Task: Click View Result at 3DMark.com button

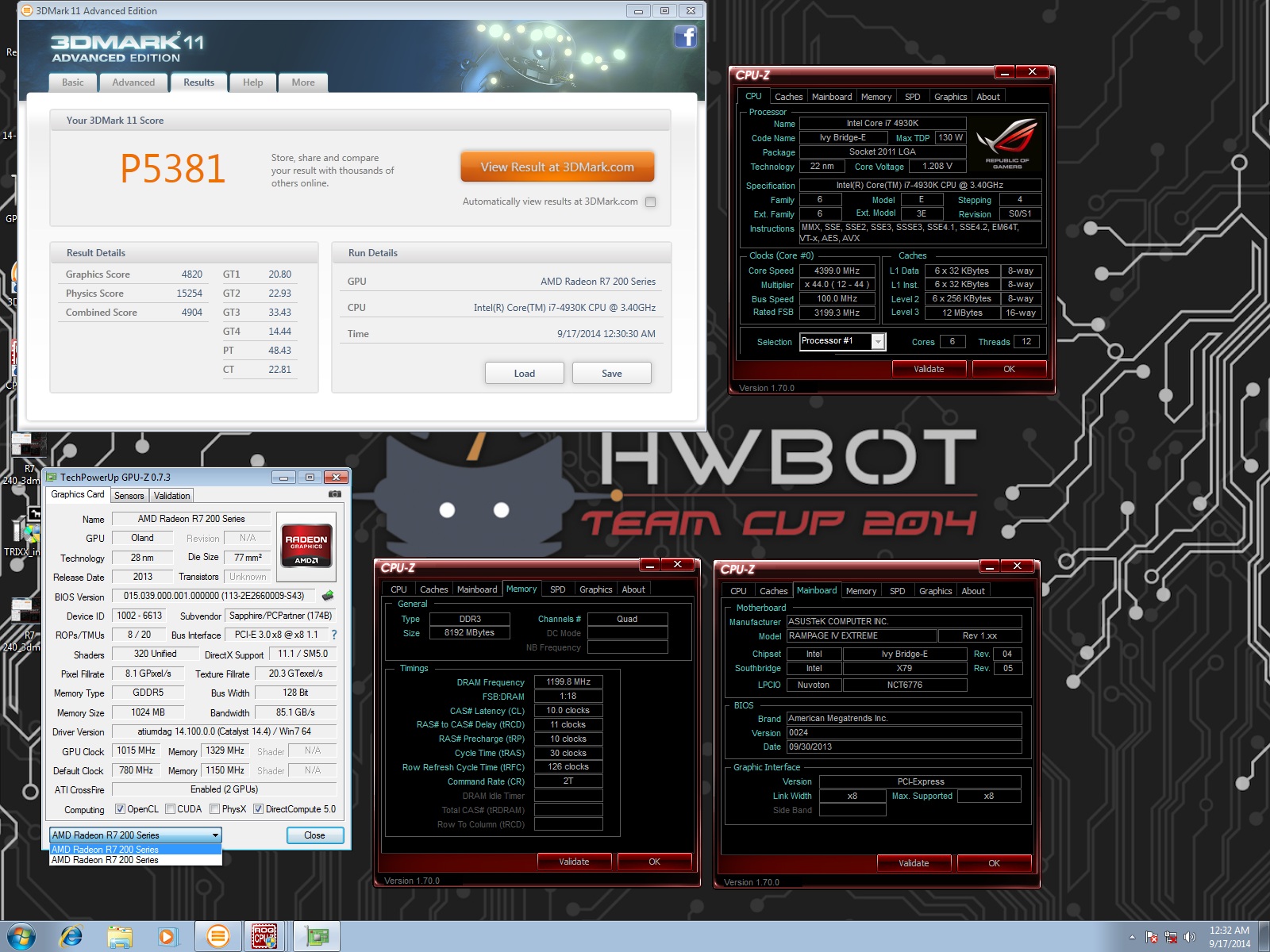Action: pyautogui.click(x=557, y=167)
